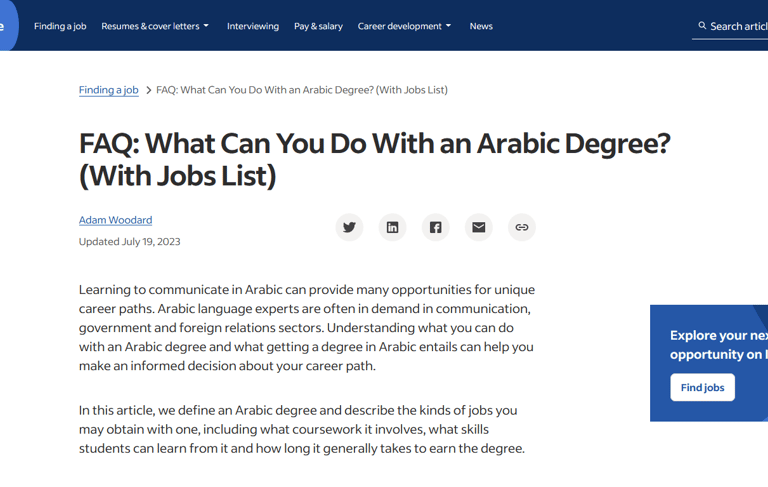The height and width of the screenshot is (487, 768).
Task: Open the News nav item
Action: 481,26
